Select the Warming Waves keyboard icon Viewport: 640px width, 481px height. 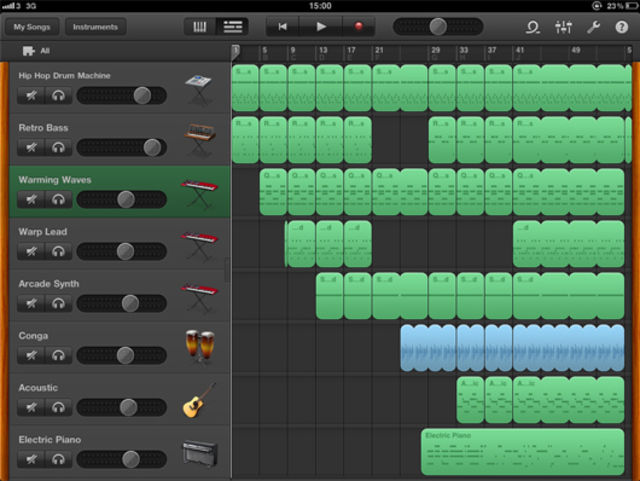[x=199, y=194]
